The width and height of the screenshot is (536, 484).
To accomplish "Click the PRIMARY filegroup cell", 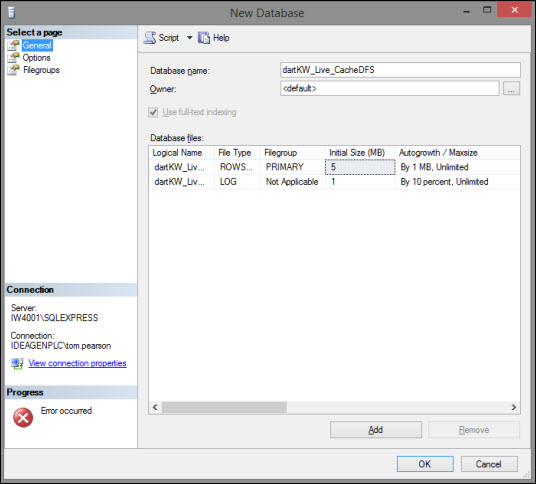I will tap(293, 167).
